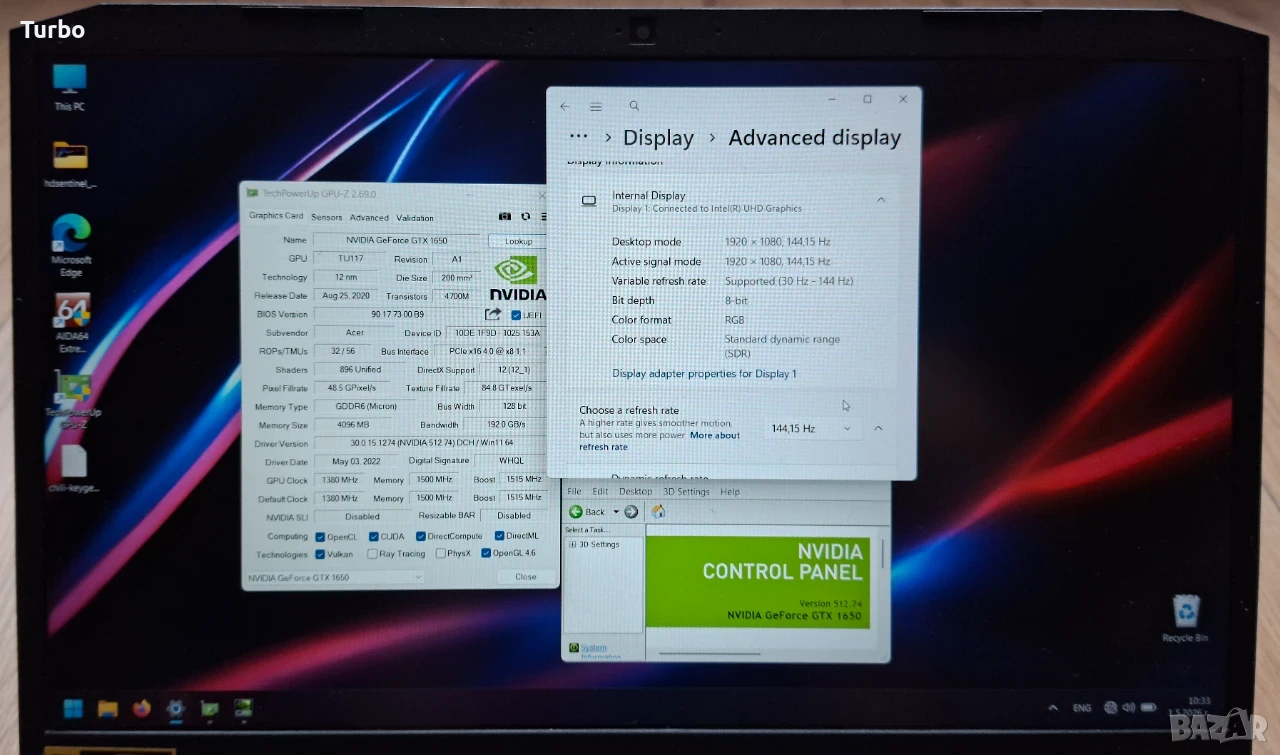
Task: Open the 3D Settings menu
Action: tap(687, 492)
